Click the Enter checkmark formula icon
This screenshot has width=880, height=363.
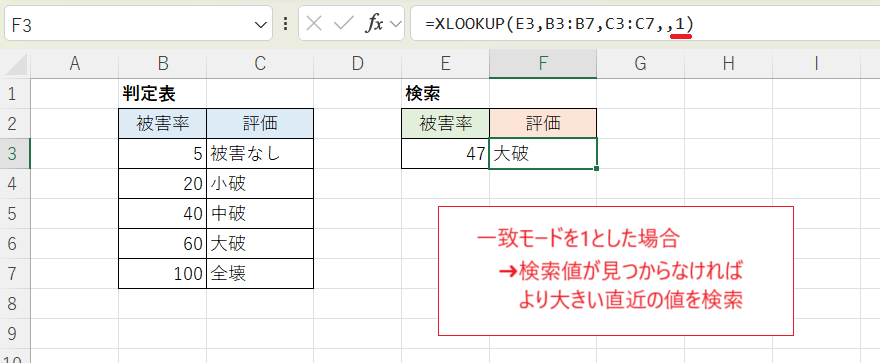pyautogui.click(x=343, y=24)
